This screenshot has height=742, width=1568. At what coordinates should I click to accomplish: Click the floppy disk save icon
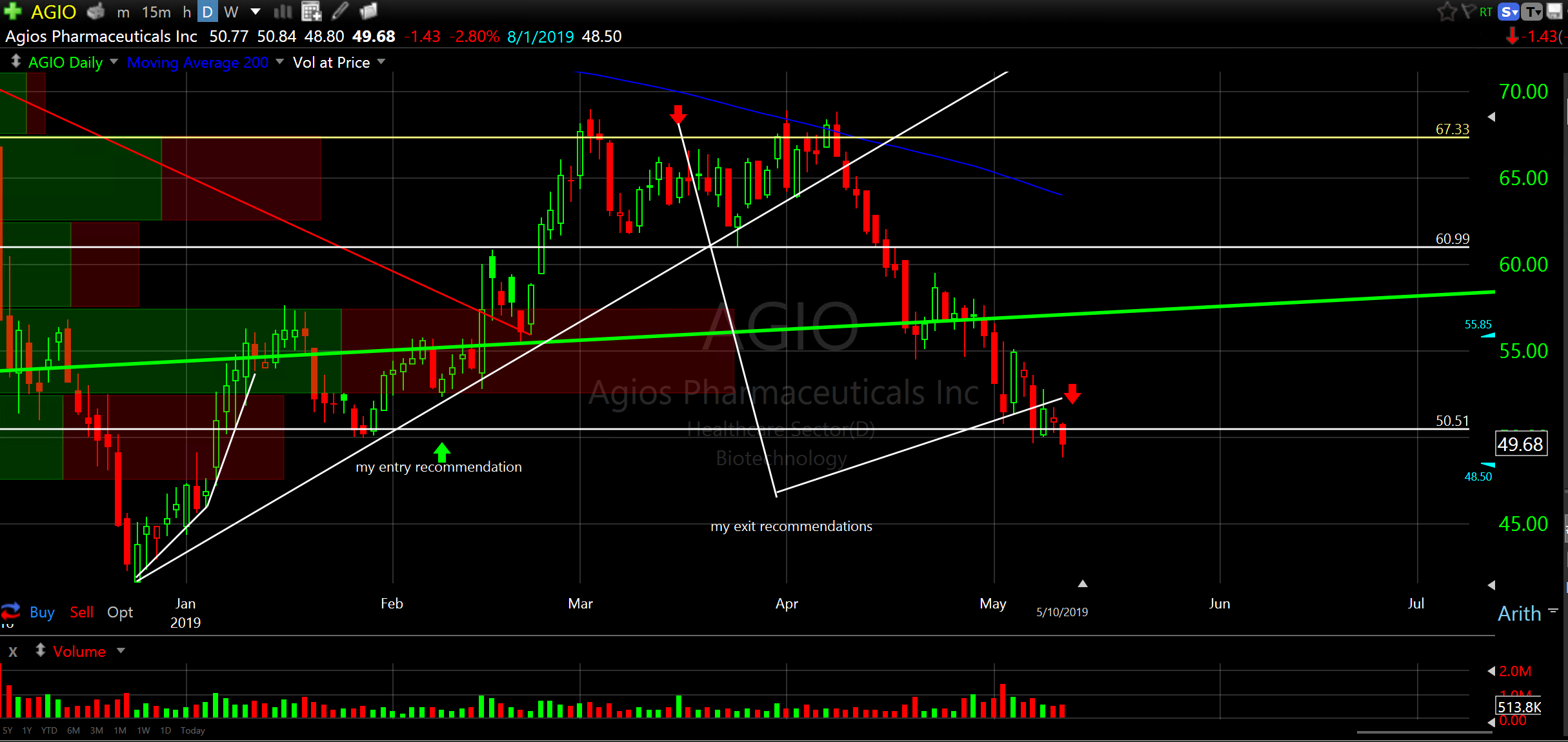(1555, 11)
